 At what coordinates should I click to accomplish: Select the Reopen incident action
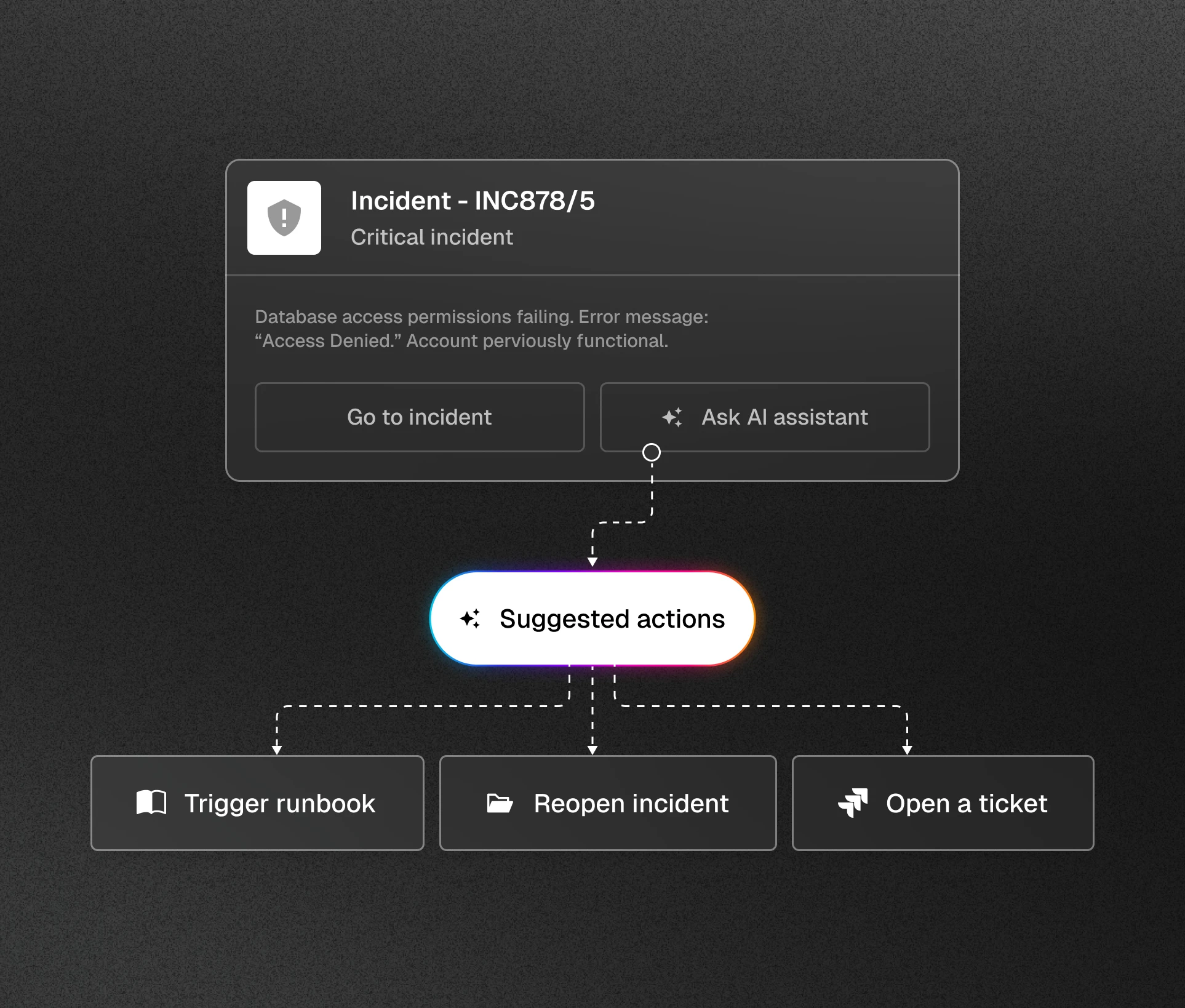(x=608, y=803)
